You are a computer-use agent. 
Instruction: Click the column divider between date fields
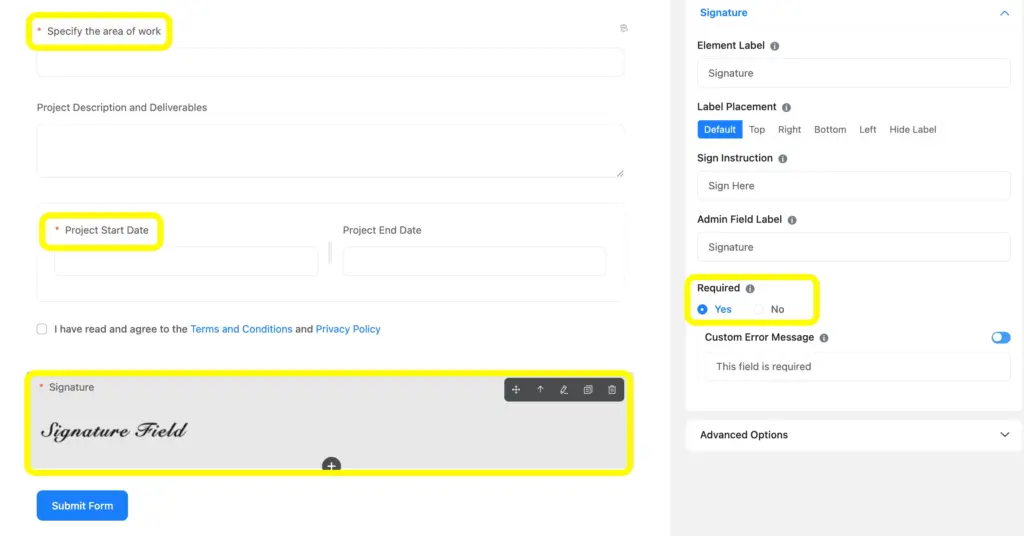pos(330,253)
